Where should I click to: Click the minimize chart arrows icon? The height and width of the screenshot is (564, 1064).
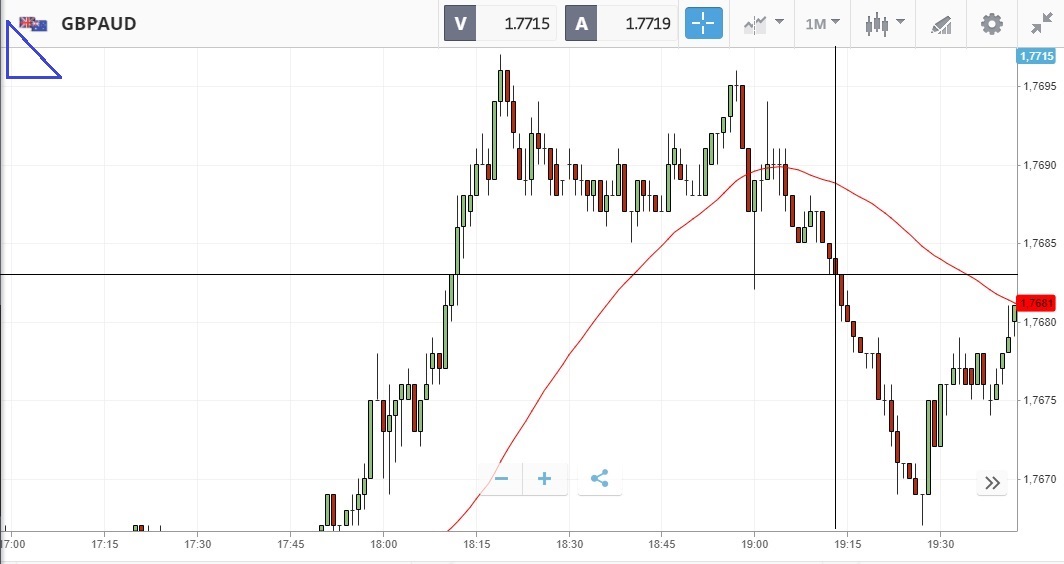(x=1040, y=23)
